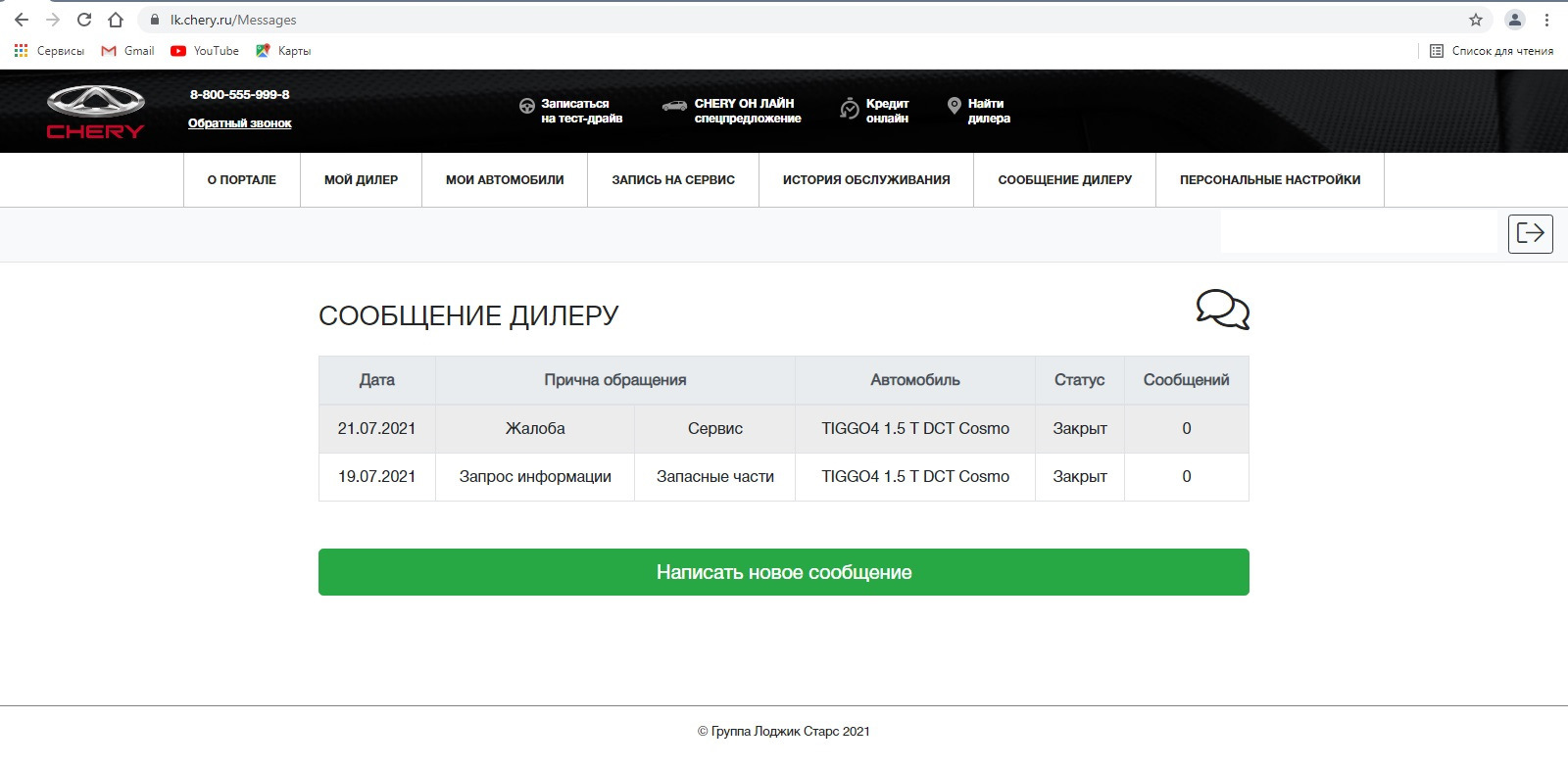The height and width of the screenshot is (768, 1568).
Task: Click TIGGO4 vehicle in the 19.07.2021 row
Action: click(x=915, y=476)
